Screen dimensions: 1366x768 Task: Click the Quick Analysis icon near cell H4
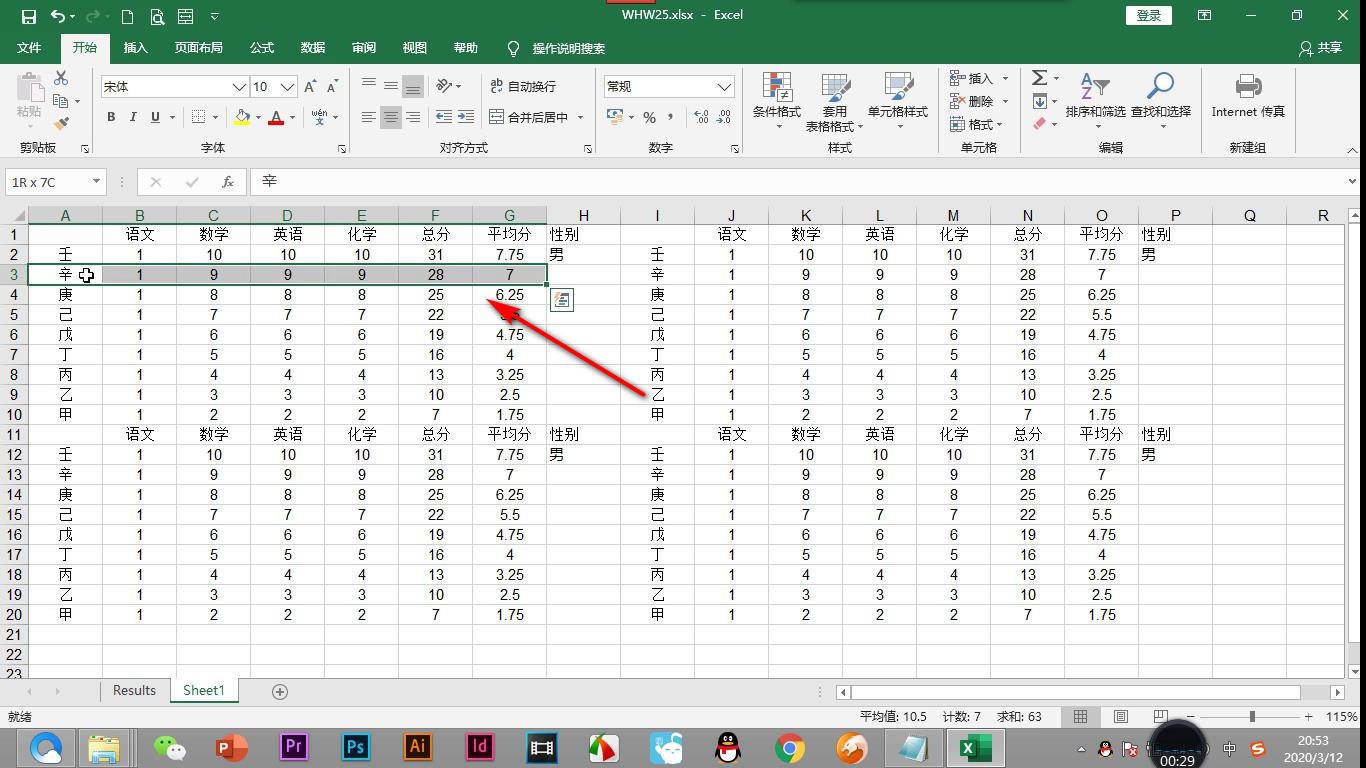562,300
